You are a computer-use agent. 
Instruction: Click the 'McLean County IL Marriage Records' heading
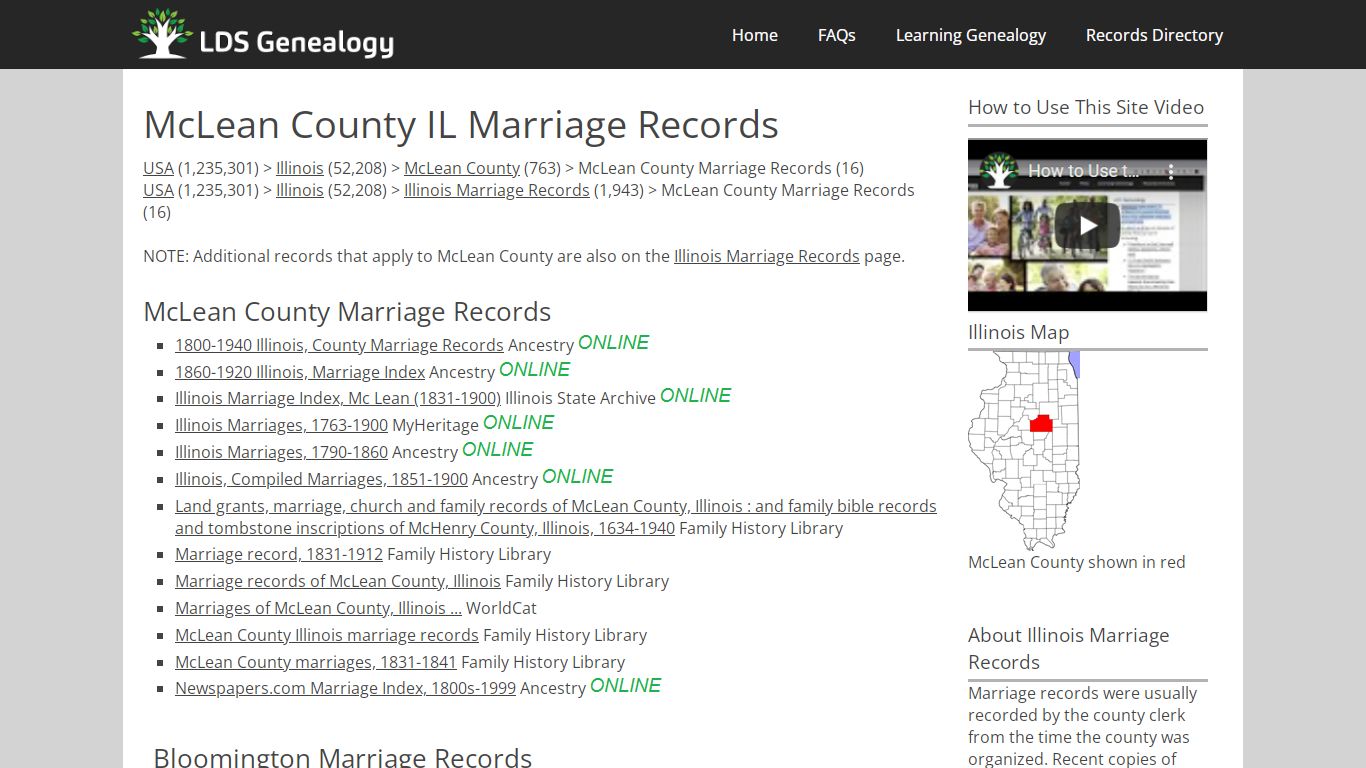[x=461, y=125]
